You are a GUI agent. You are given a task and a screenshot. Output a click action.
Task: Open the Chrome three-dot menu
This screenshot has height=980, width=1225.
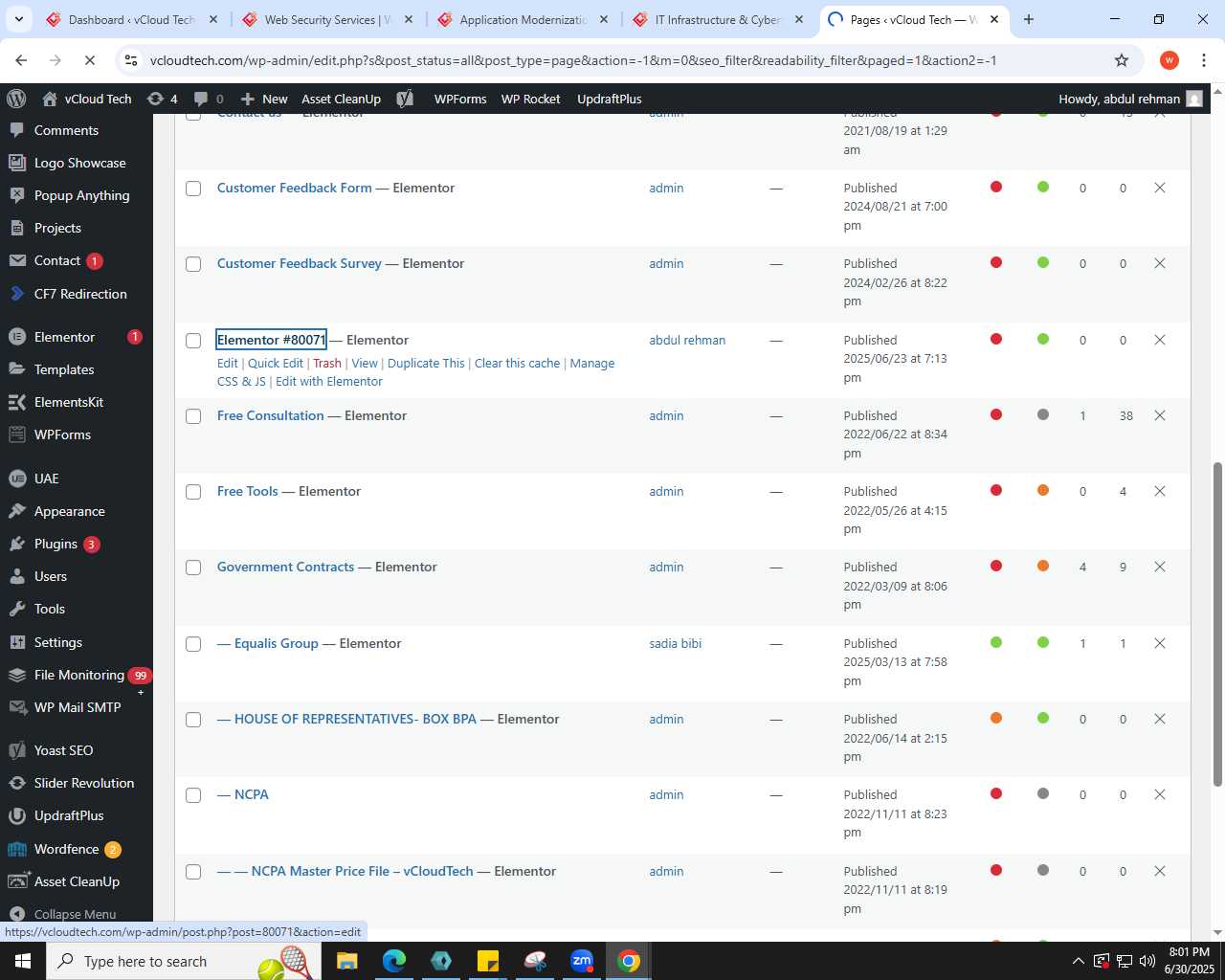click(1204, 60)
